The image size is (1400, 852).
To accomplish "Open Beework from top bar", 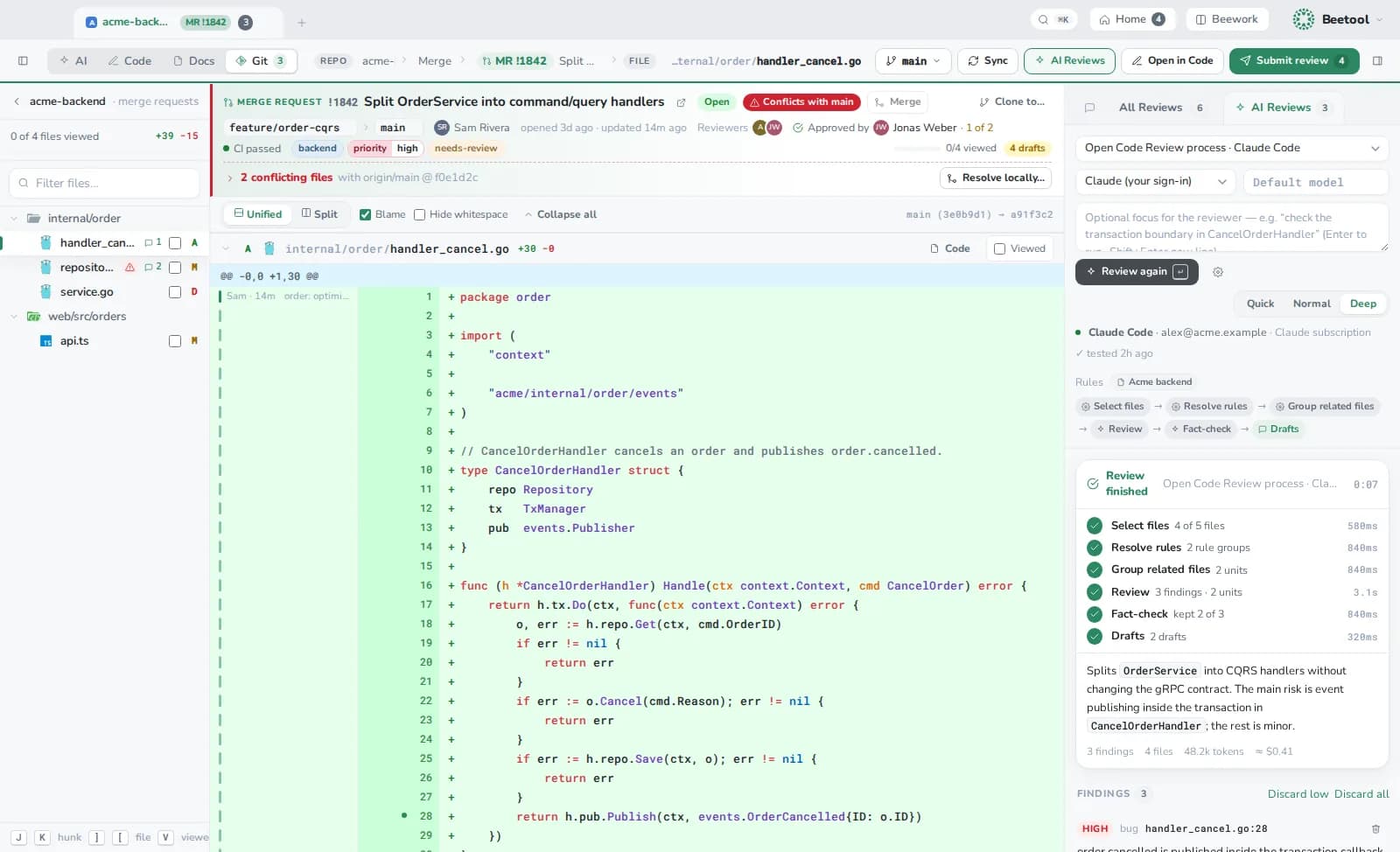I will [1227, 19].
